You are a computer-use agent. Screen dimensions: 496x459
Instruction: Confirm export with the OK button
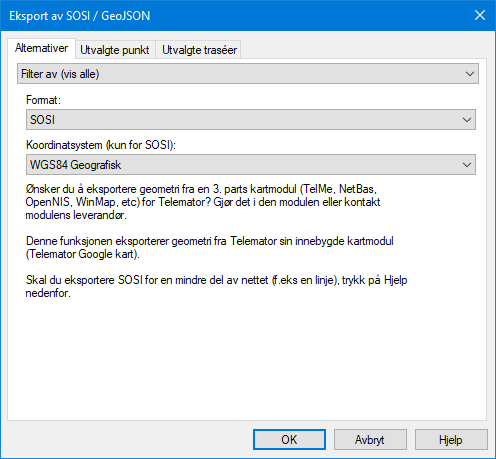pos(289,440)
